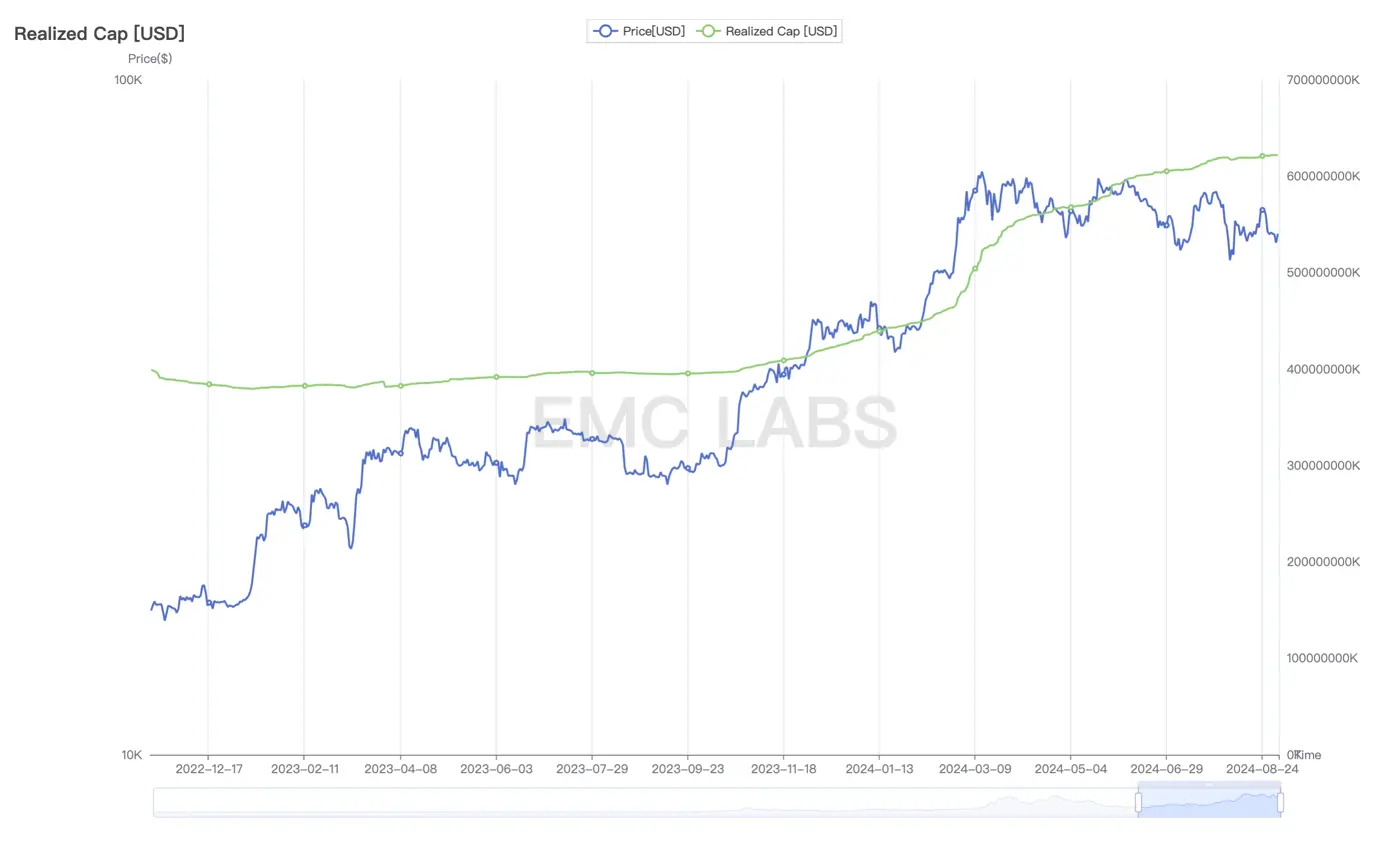Select the green marker above 2023-06-03
The height and width of the screenshot is (845, 1378).
pyautogui.click(x=495, y=377)
